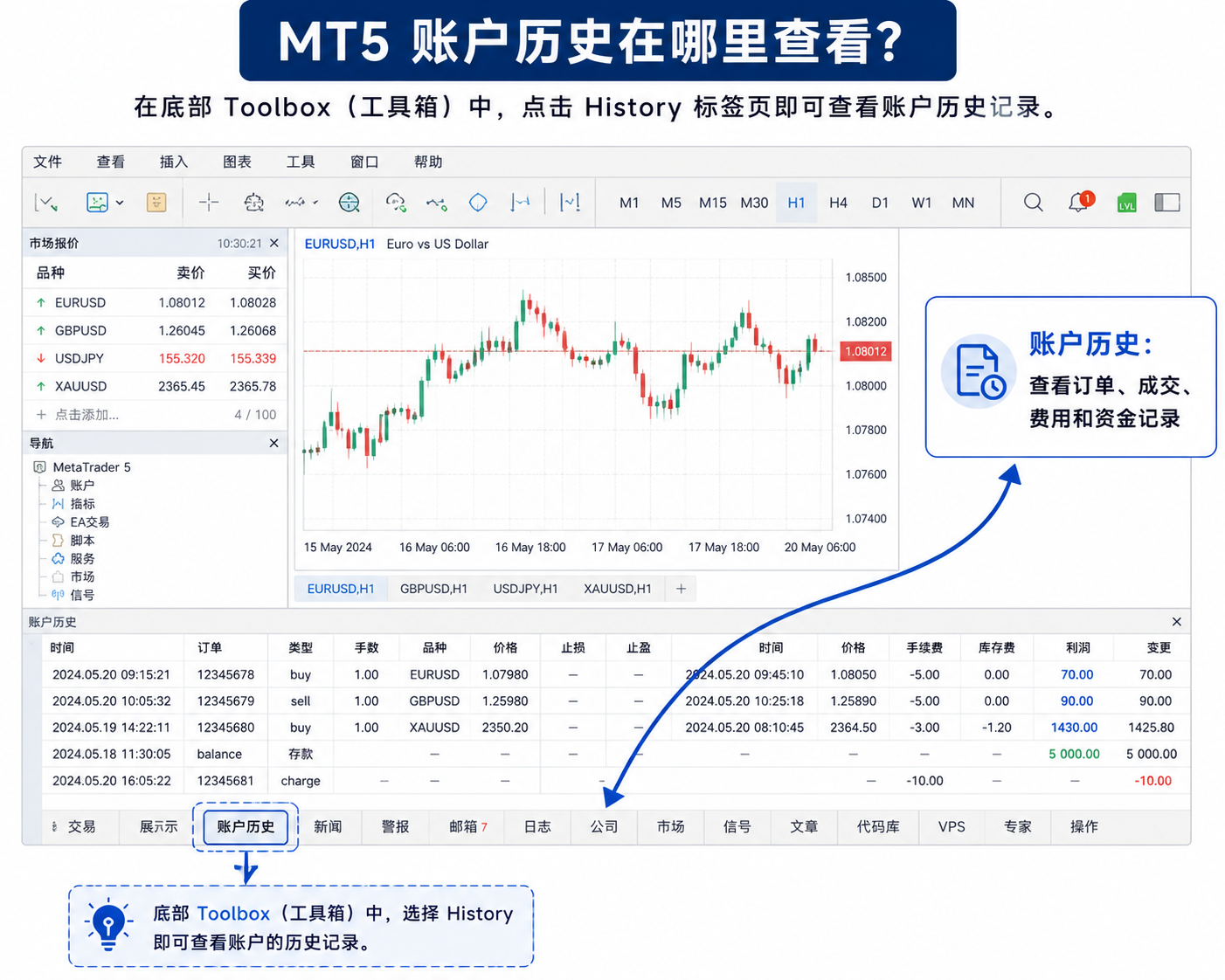Select the crosshair tool
The width and height of the screenshot is (1225, 980).
[208, 203]
